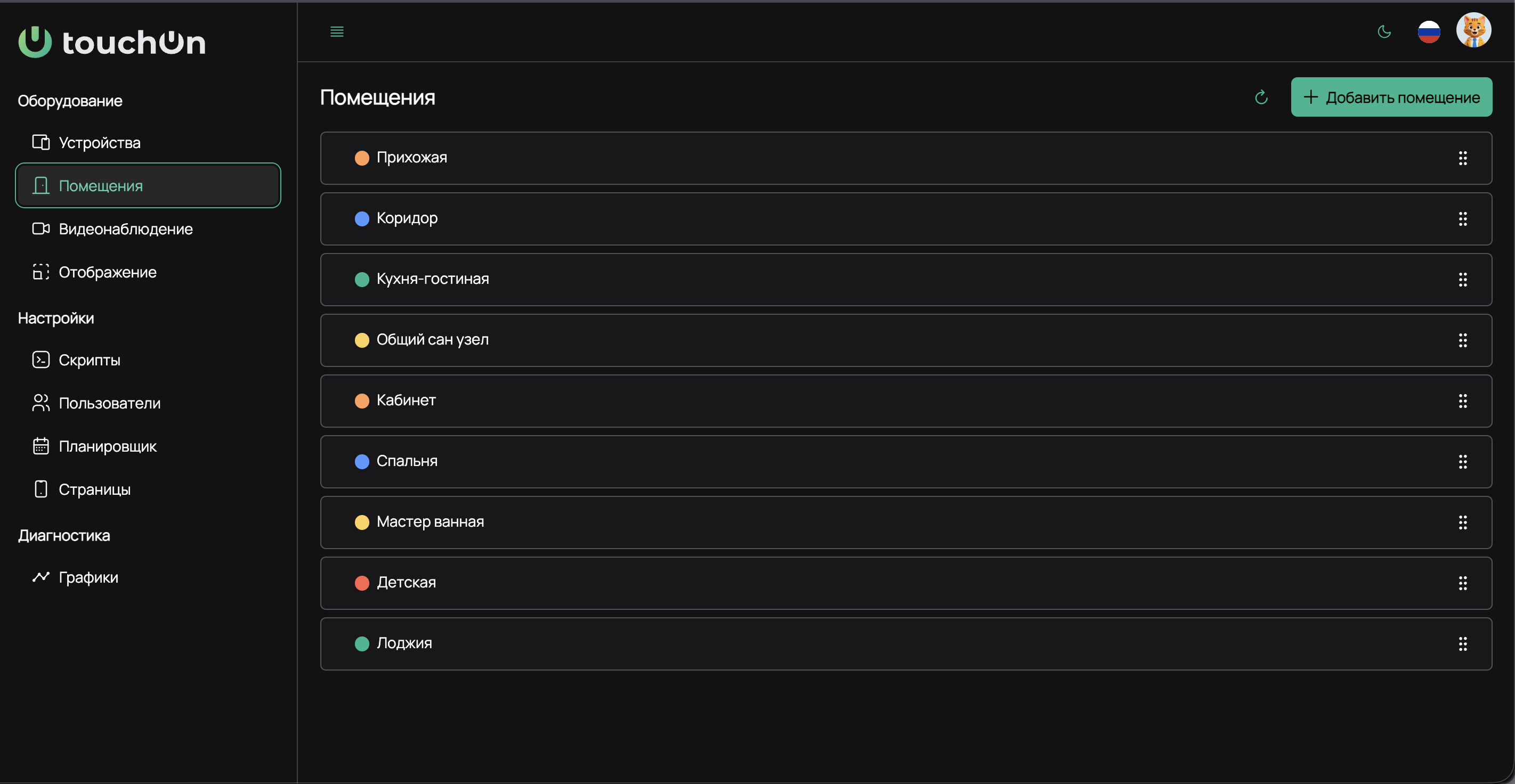Screen dimensions: 1515x784
Task: Click the Планировщик calendar icon
Action: click(40, 446)
